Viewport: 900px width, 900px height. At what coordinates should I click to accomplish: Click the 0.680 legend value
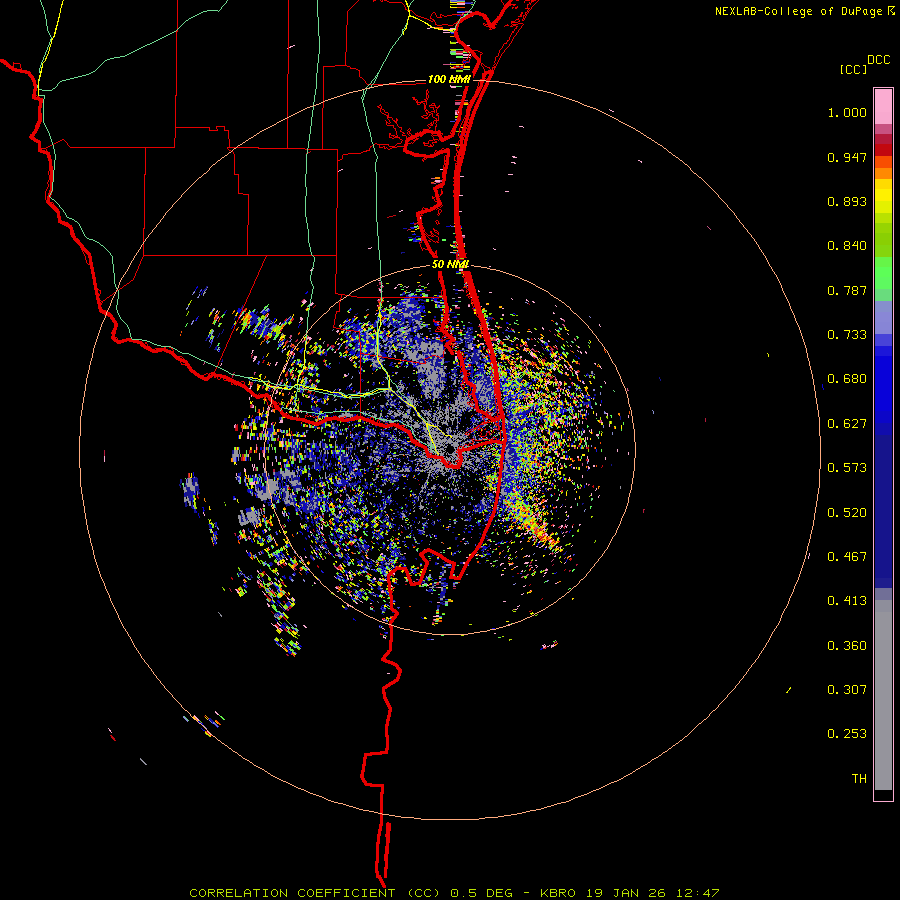[847, 379]
